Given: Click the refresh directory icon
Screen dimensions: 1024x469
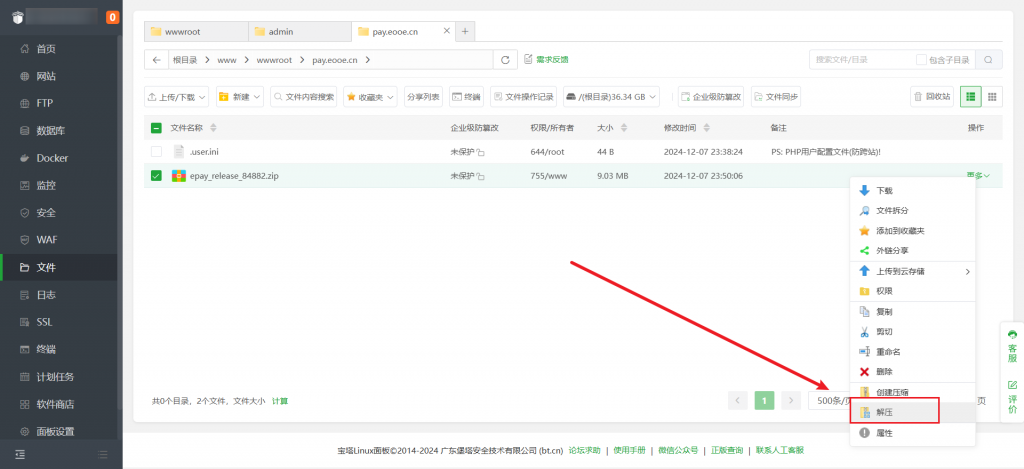Looking at the screenshot, I should (x=505, y=60).
